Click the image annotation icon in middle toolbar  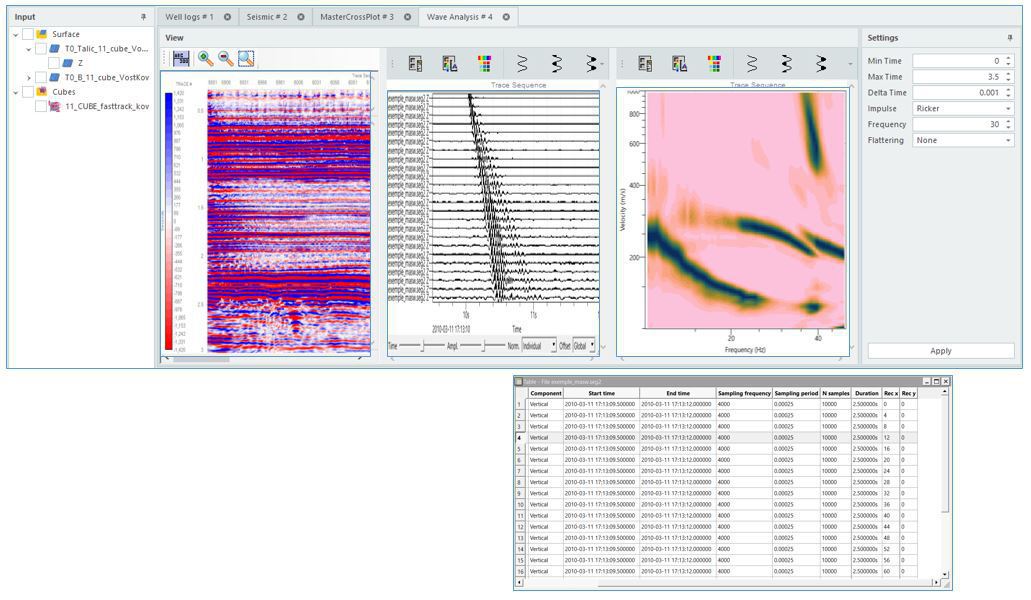tap(450, 64)
